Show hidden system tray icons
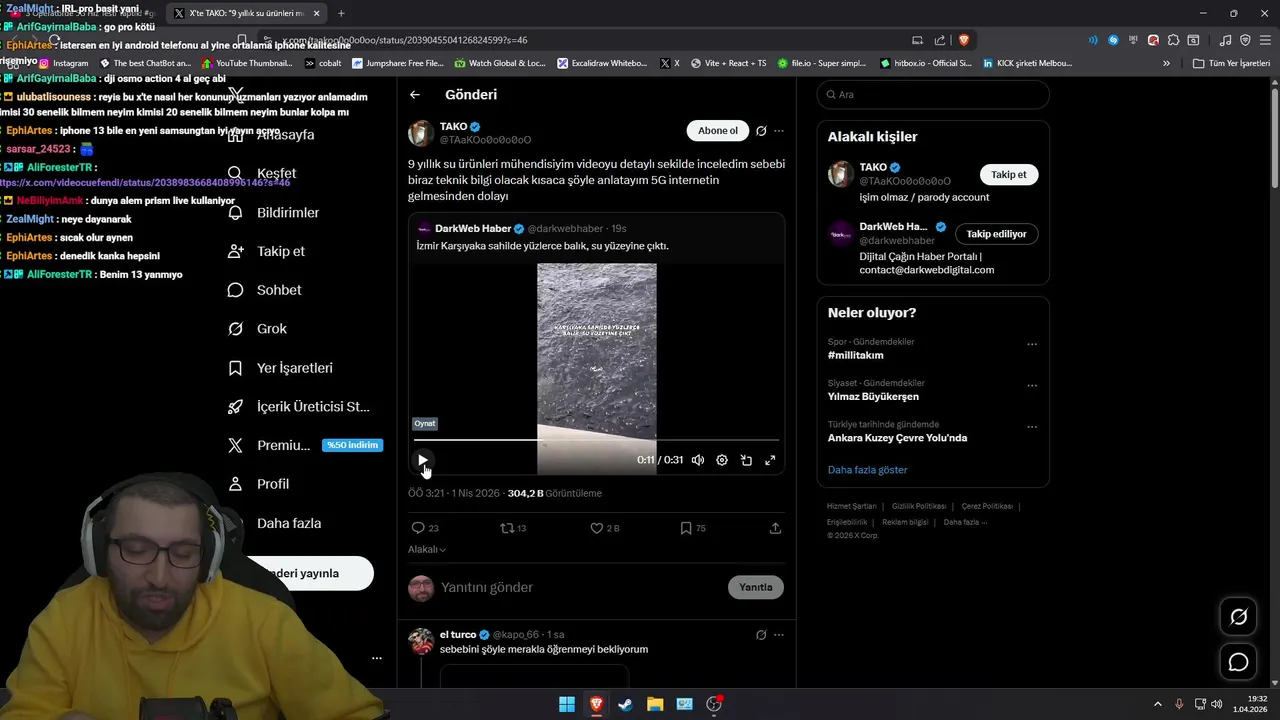This screenshot has width=1280, height=720. point(1158,704)
